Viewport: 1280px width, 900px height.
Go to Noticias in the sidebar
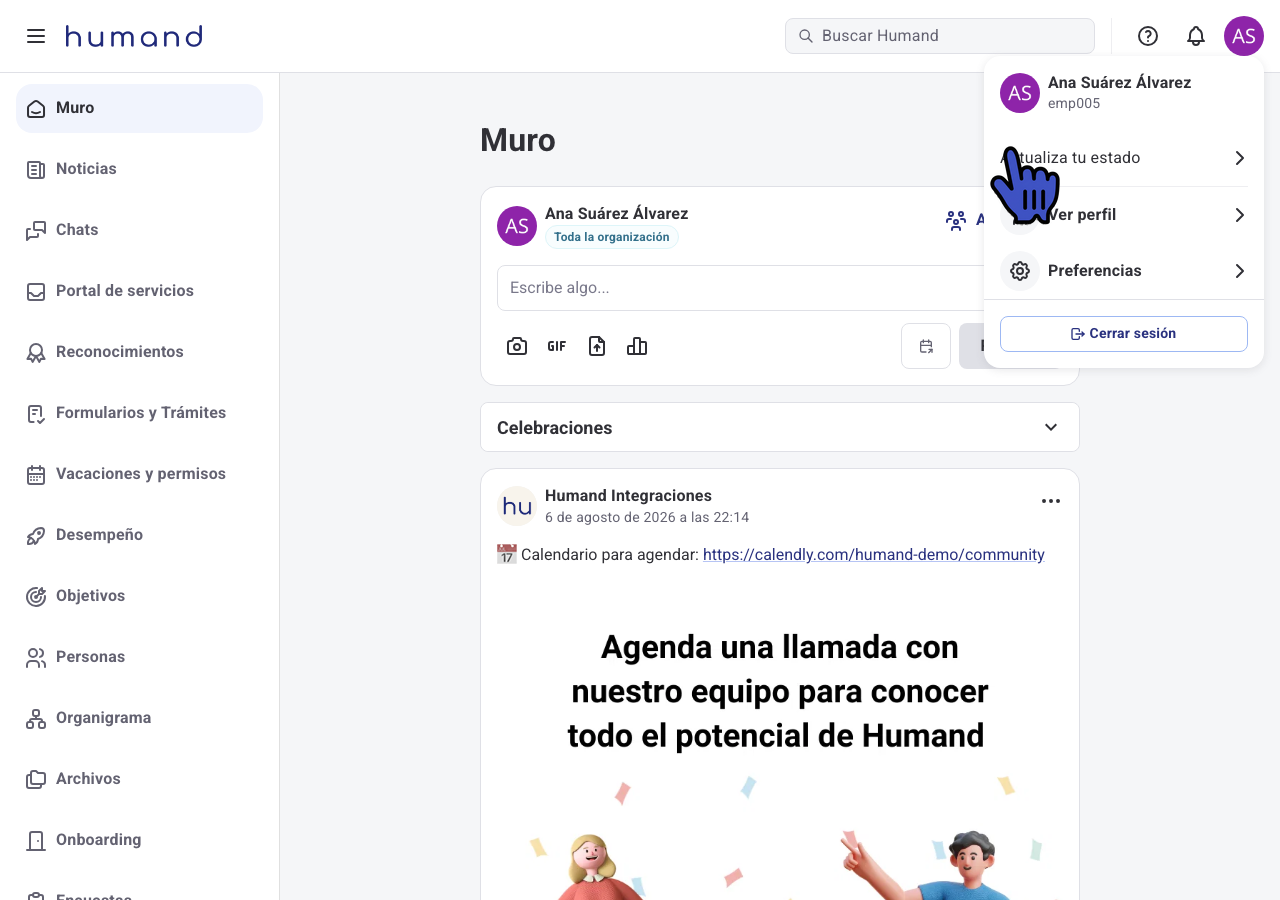[139, 169]
